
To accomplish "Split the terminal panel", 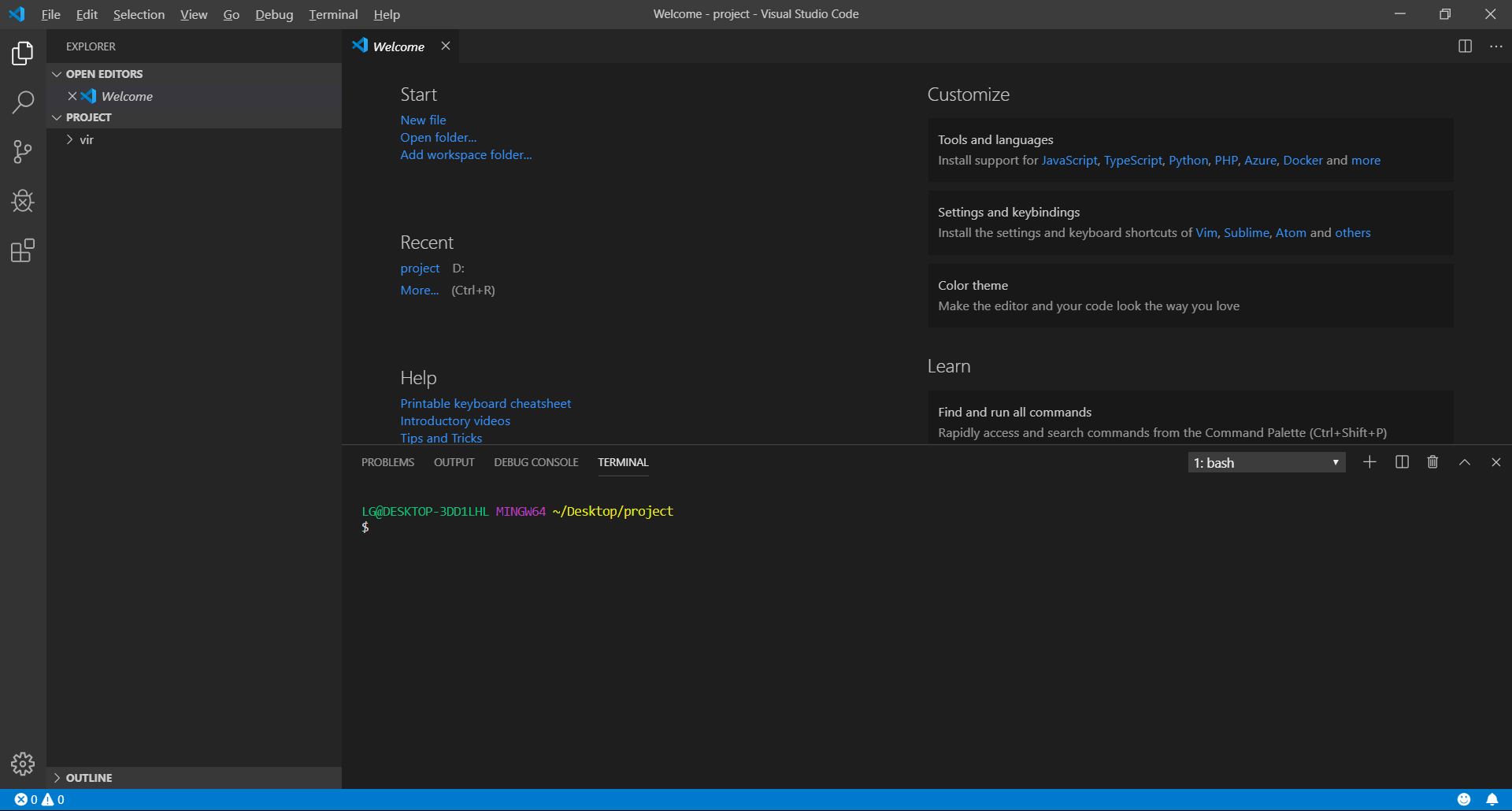I will click(1402, 462).
